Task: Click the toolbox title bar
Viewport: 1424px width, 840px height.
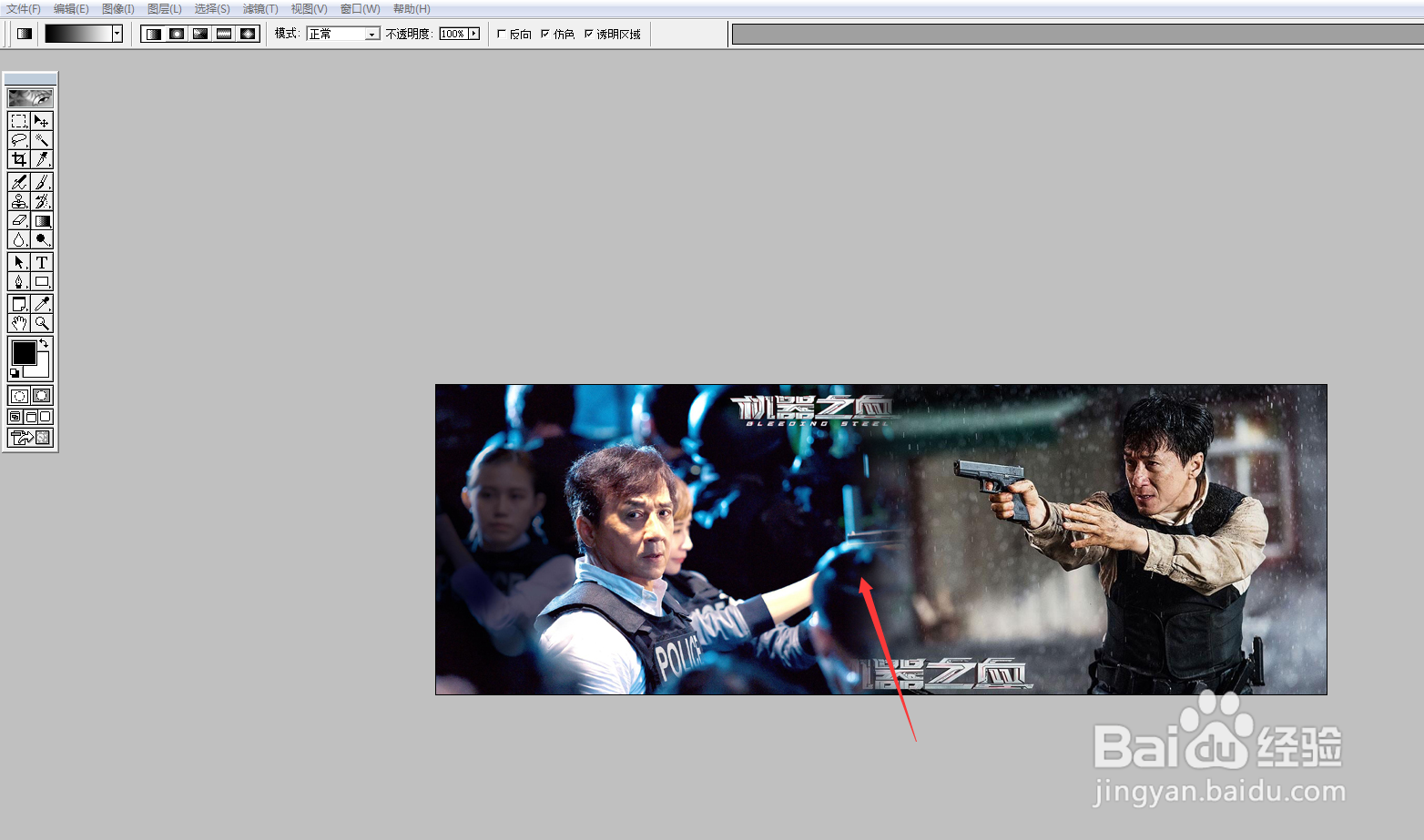Action: pyautogui.click(x=30, y=79)
